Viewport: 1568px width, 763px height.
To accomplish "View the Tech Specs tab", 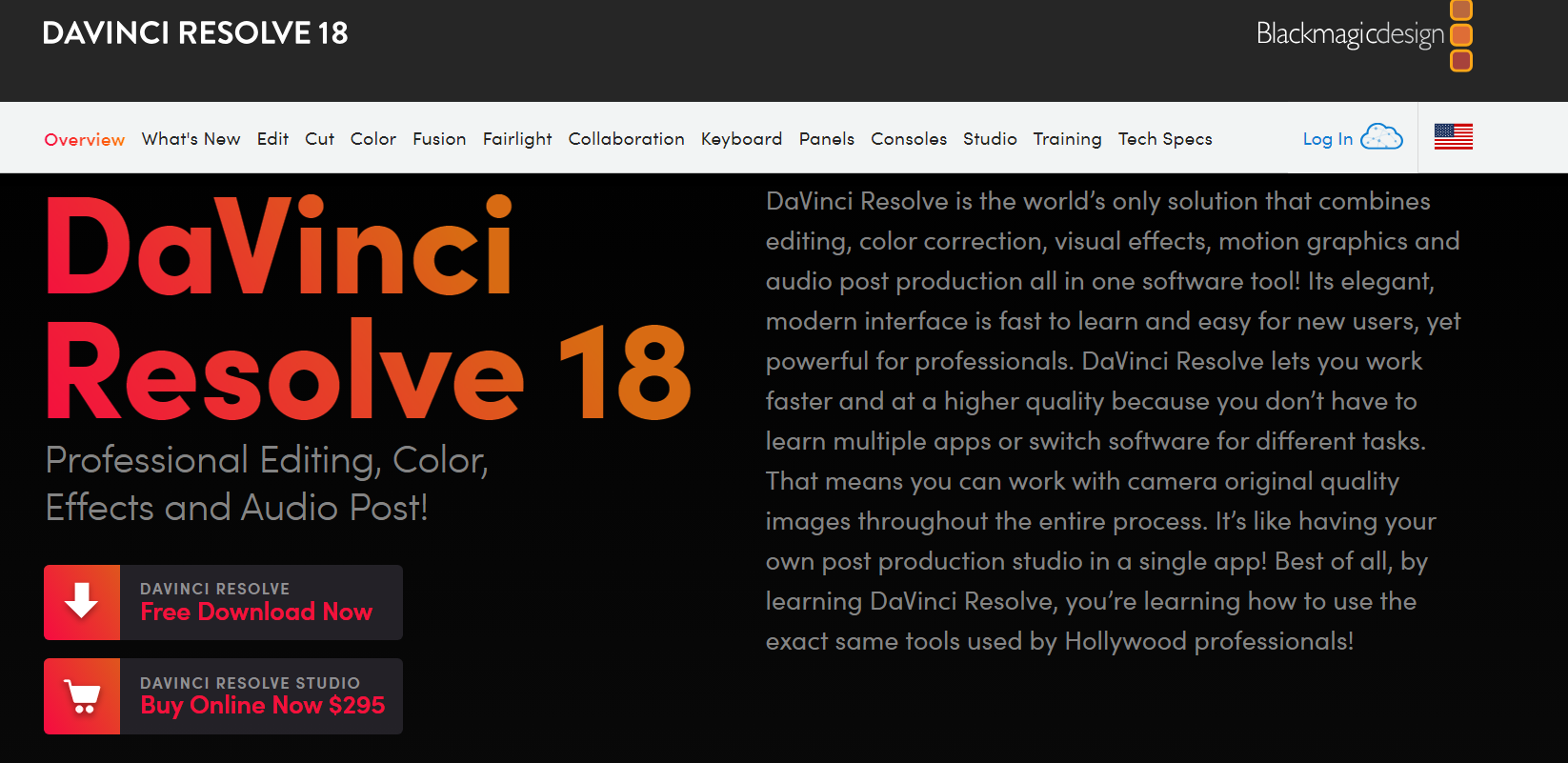I will coord(1165,139).
